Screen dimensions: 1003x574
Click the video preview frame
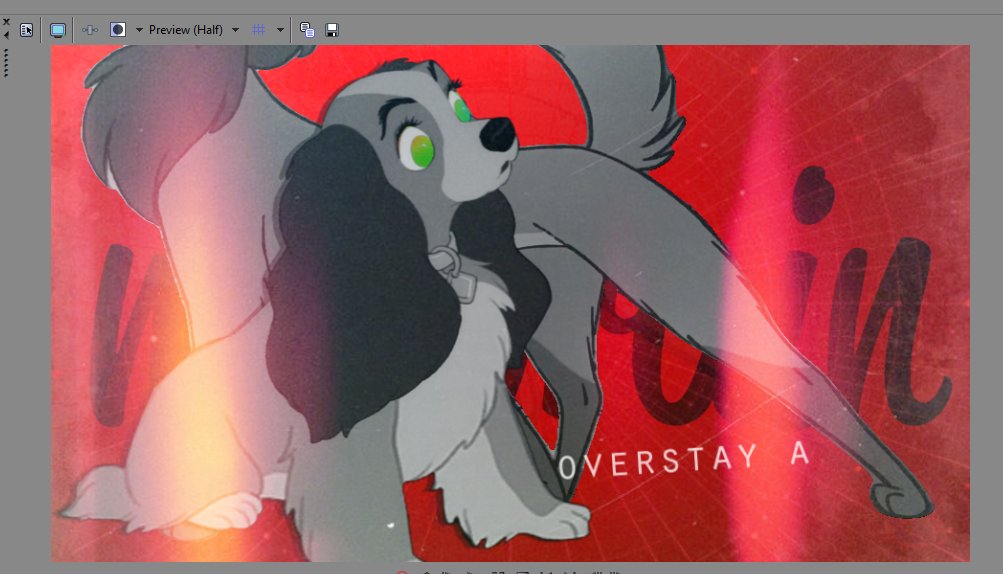click(x=510, y=303)
